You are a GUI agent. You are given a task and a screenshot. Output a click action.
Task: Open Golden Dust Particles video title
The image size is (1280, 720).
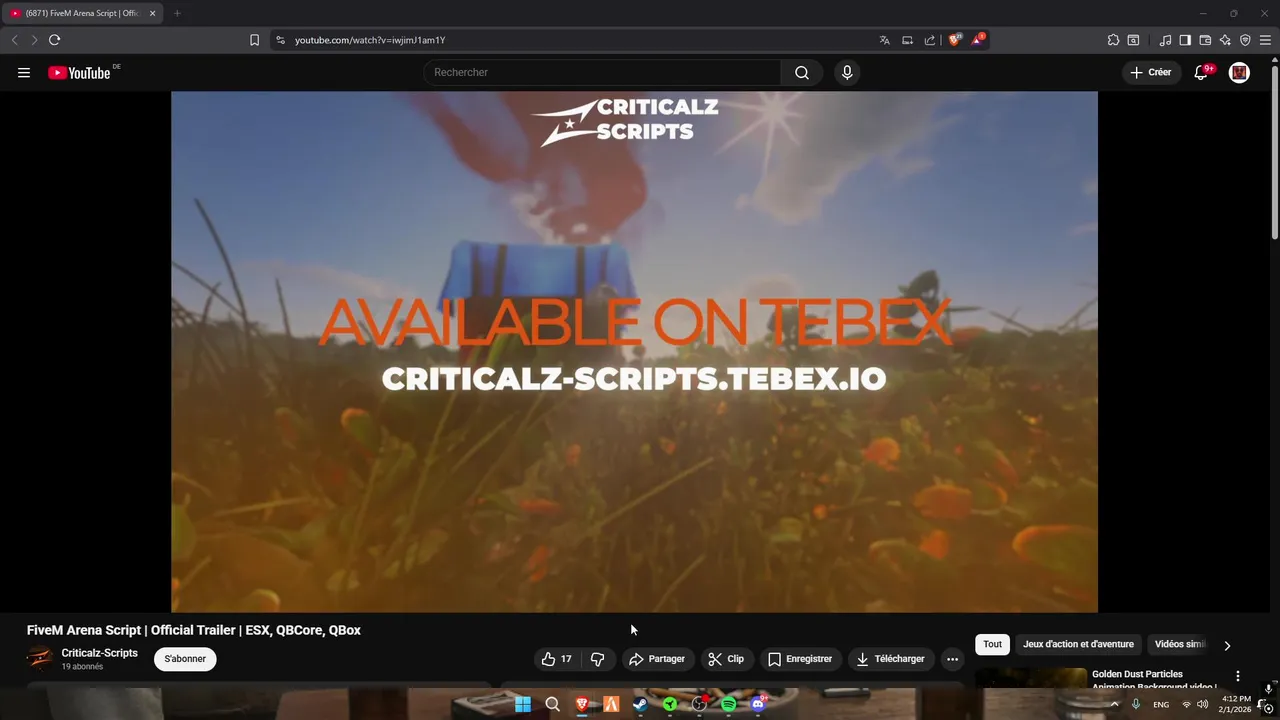click(1154, 679)
